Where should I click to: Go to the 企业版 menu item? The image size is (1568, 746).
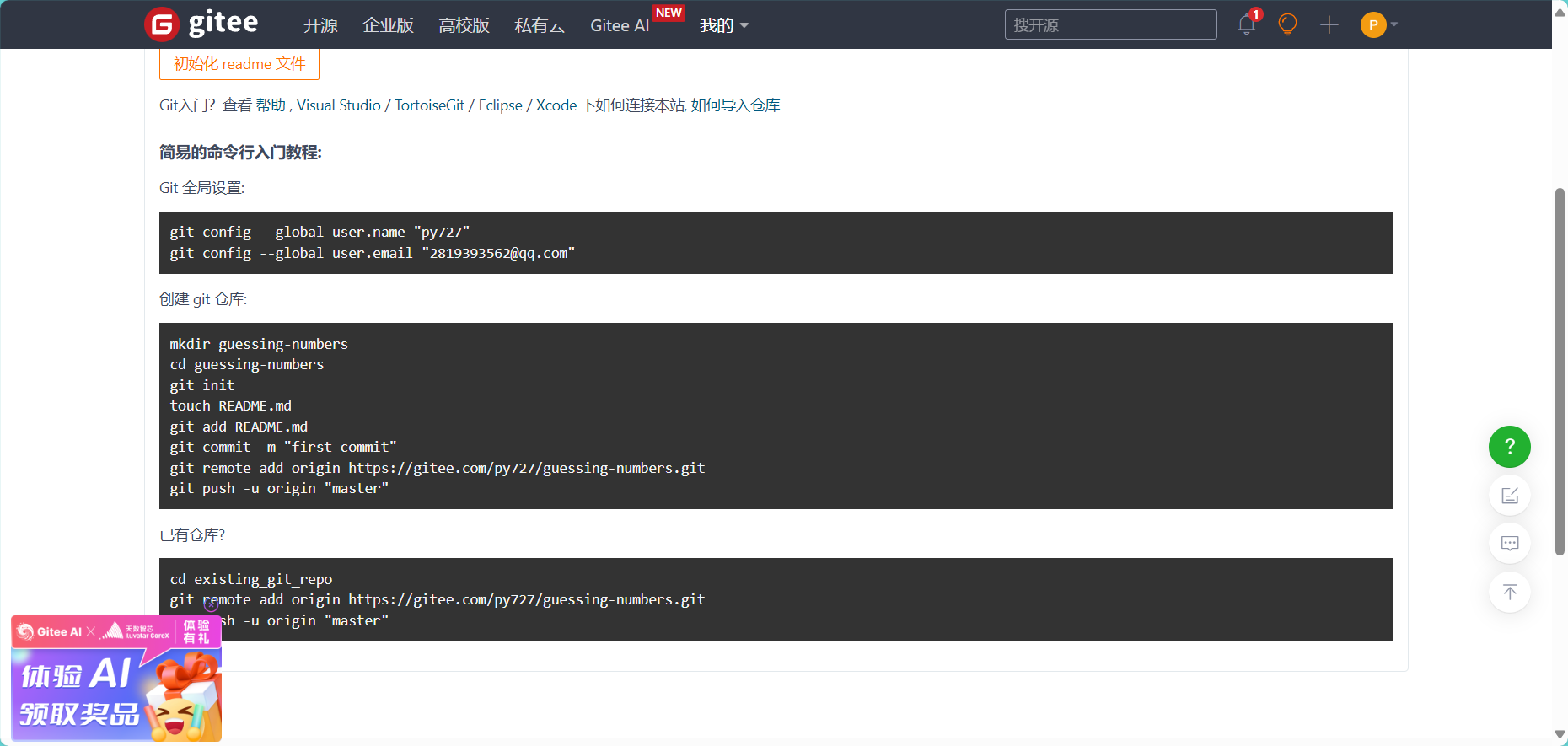pyautogui.click(x=388, y=25)
